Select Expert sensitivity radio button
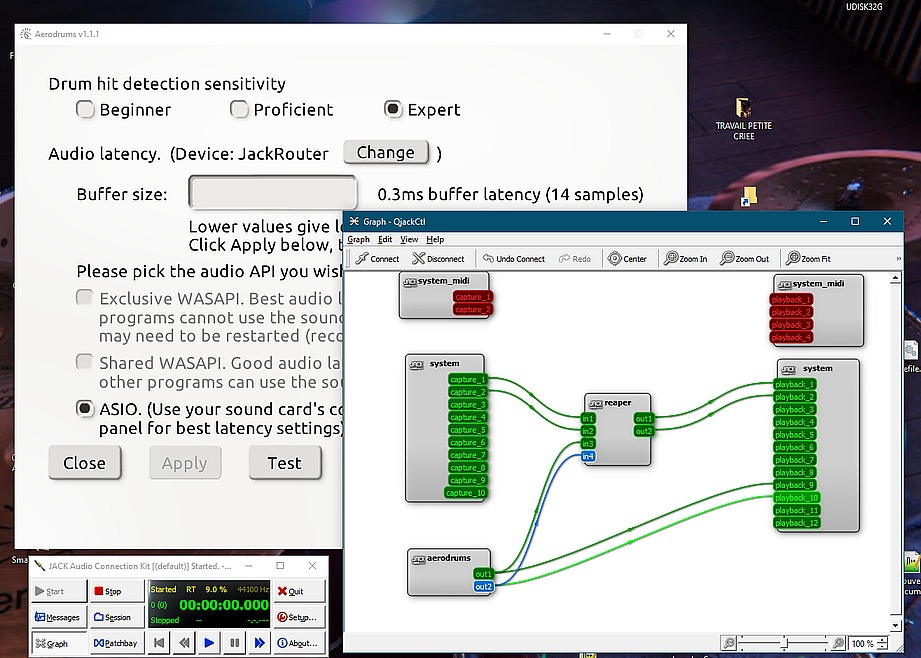 [393, 109]
